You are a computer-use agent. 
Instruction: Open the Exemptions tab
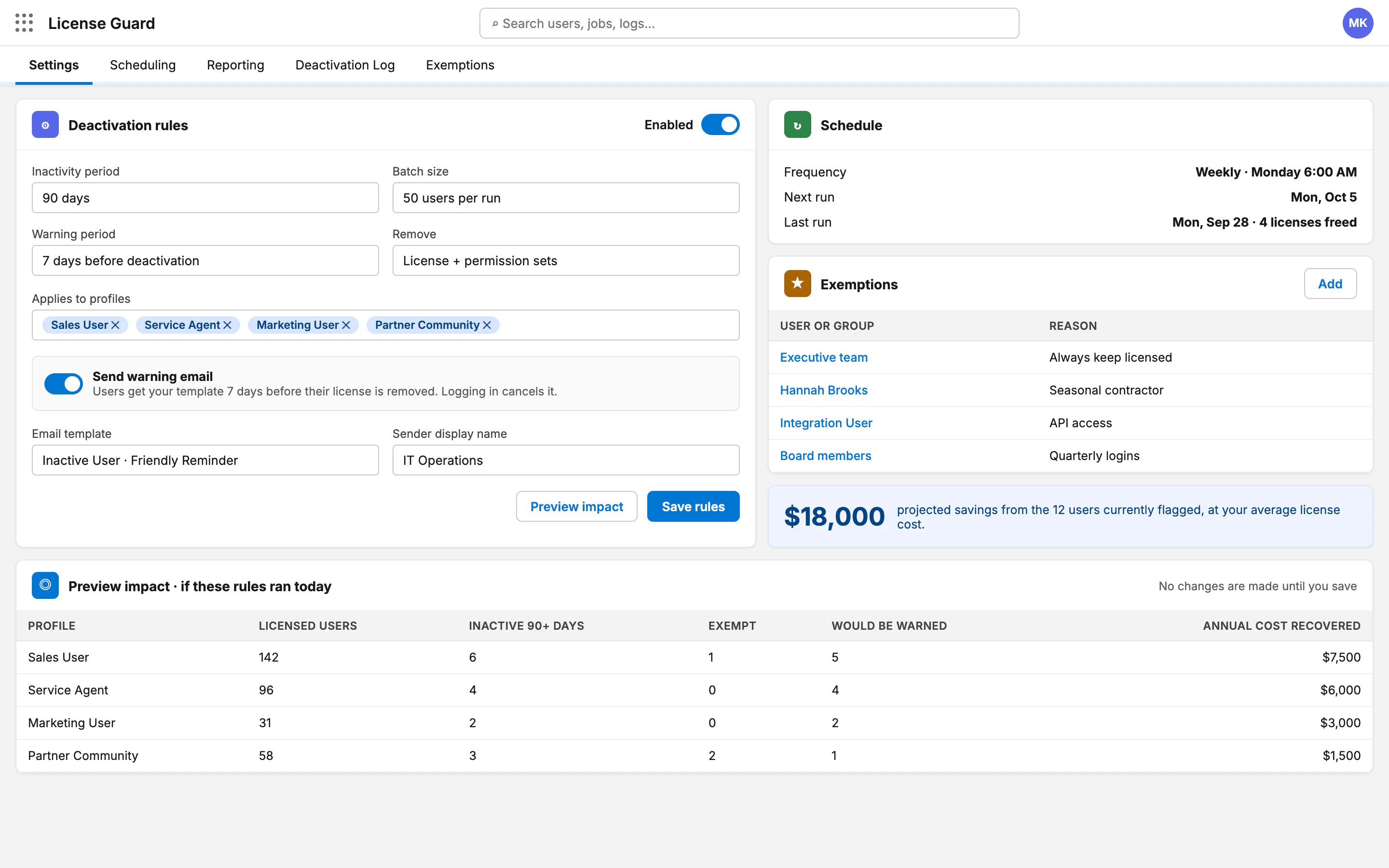click(x=460, y=65)
